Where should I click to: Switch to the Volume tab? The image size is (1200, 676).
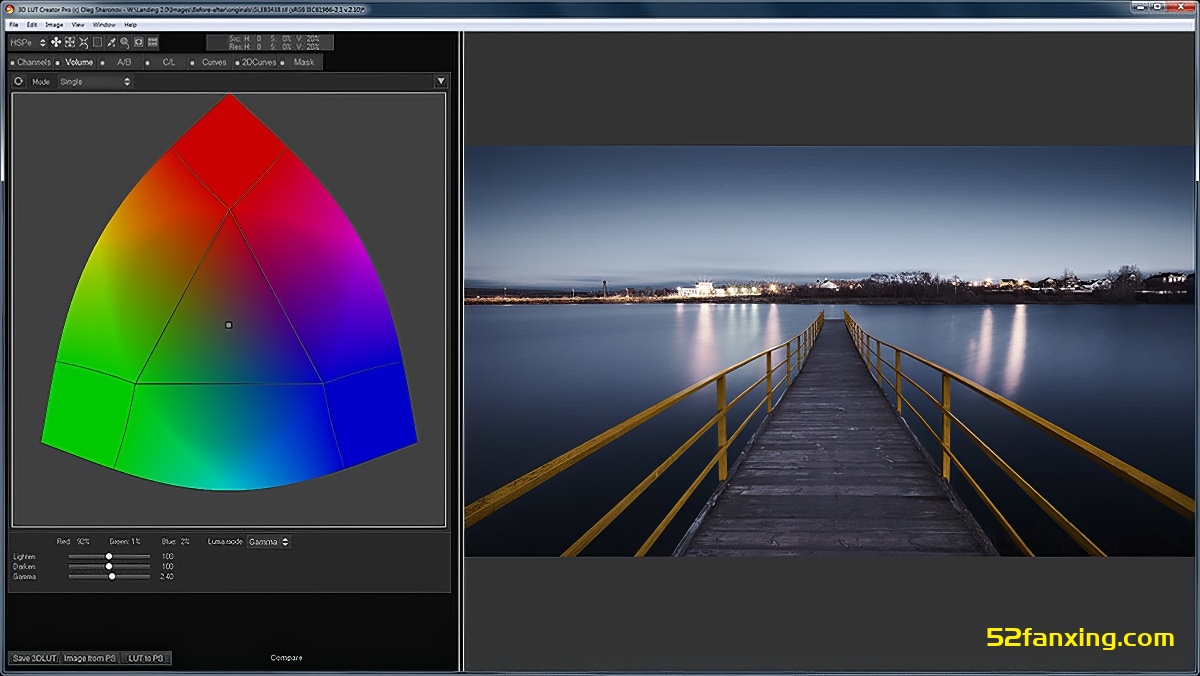[76, 62]
